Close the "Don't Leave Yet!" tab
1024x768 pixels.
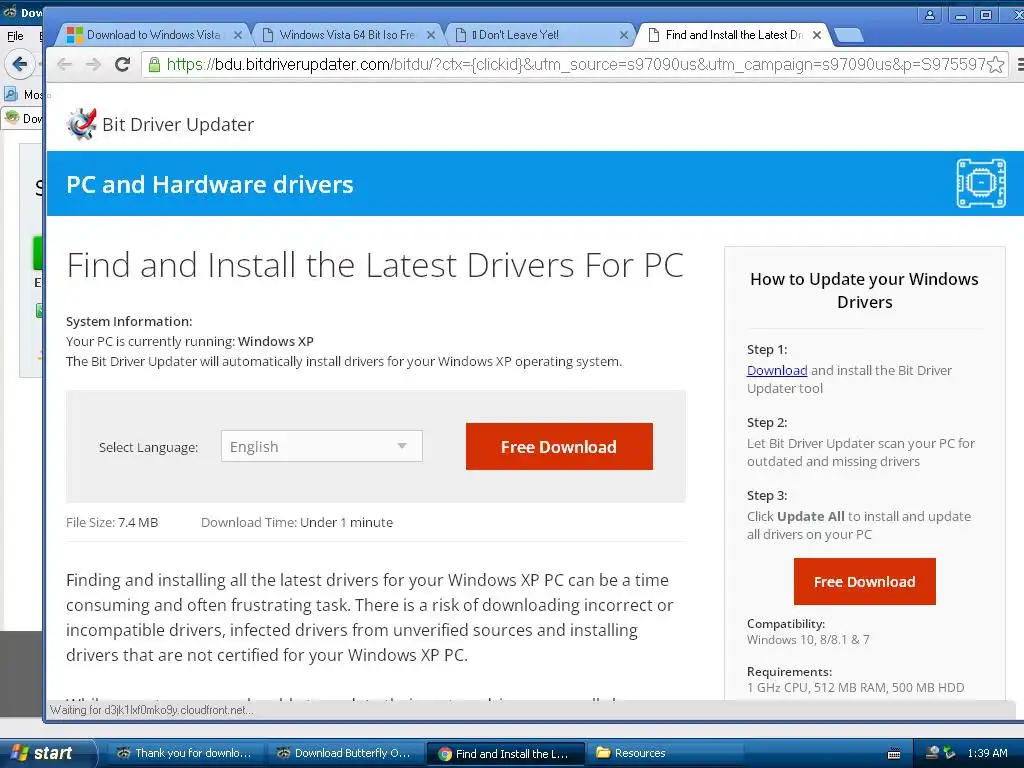tap(624, 35)
